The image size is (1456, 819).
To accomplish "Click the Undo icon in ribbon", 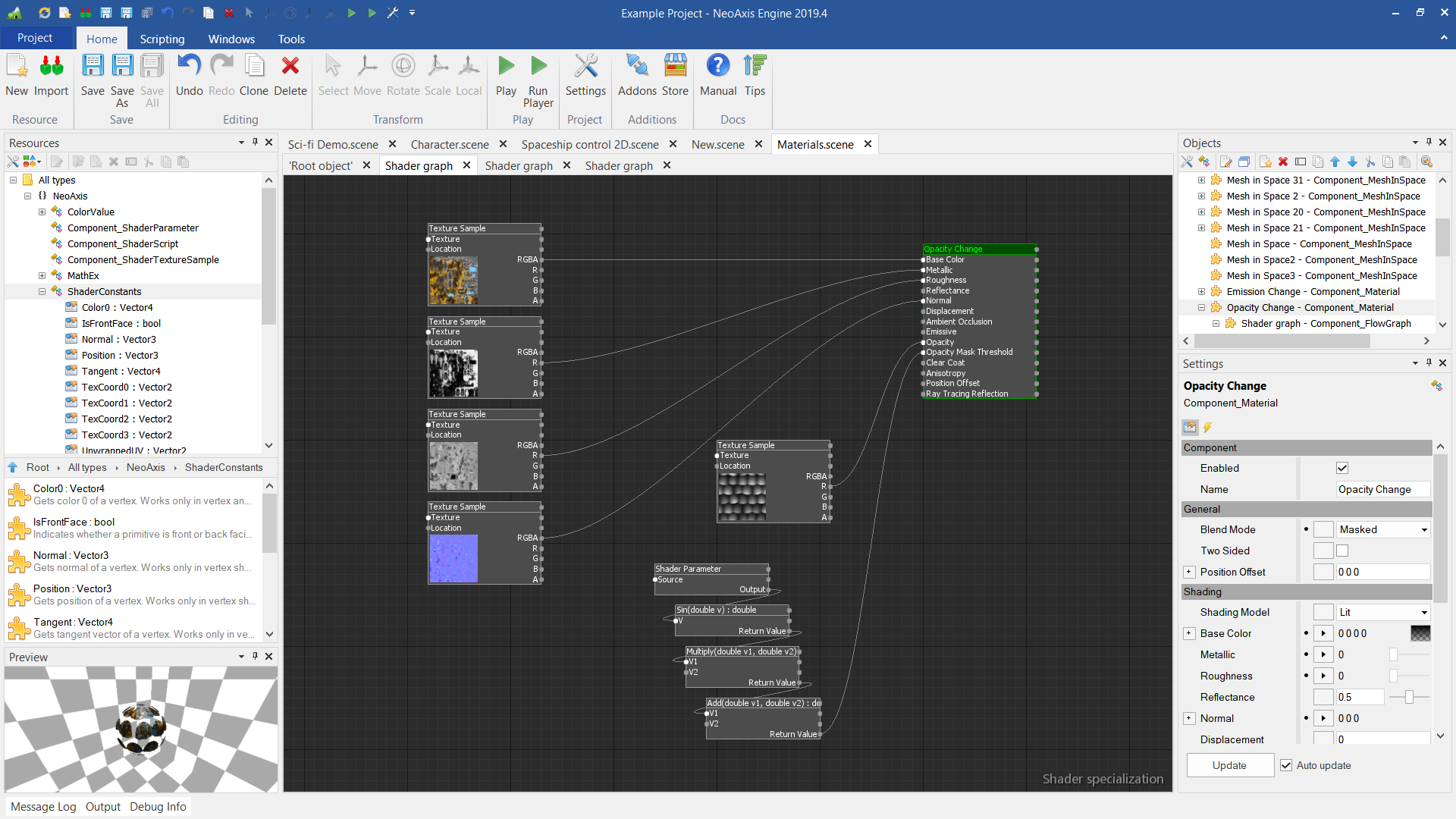I will tap(189, 67).
